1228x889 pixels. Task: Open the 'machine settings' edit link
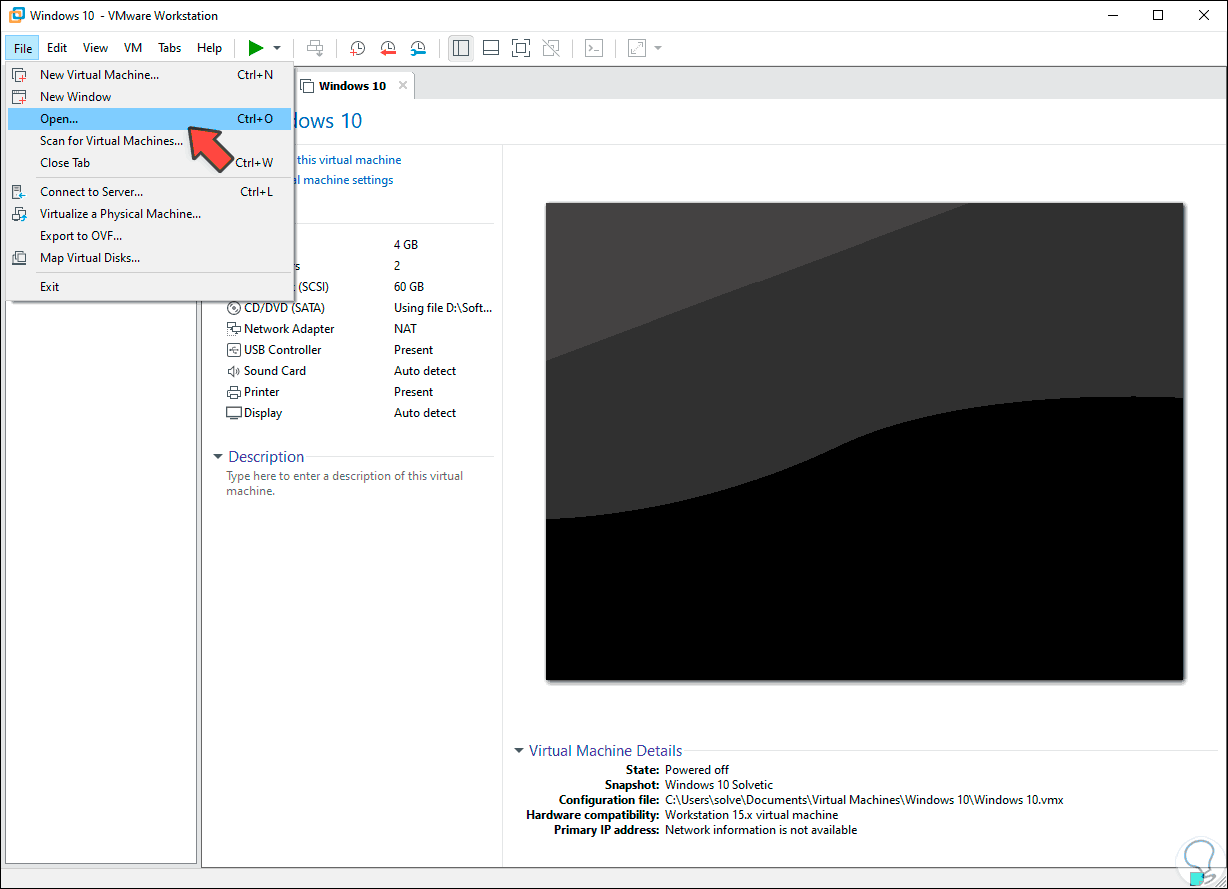click(344, 180)
